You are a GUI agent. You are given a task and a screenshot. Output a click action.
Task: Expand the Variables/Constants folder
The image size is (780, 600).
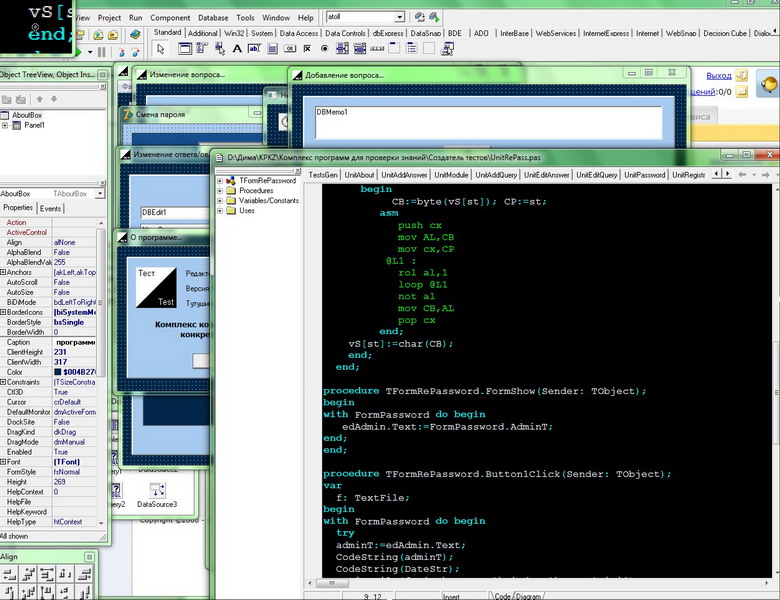coord(220,200)
